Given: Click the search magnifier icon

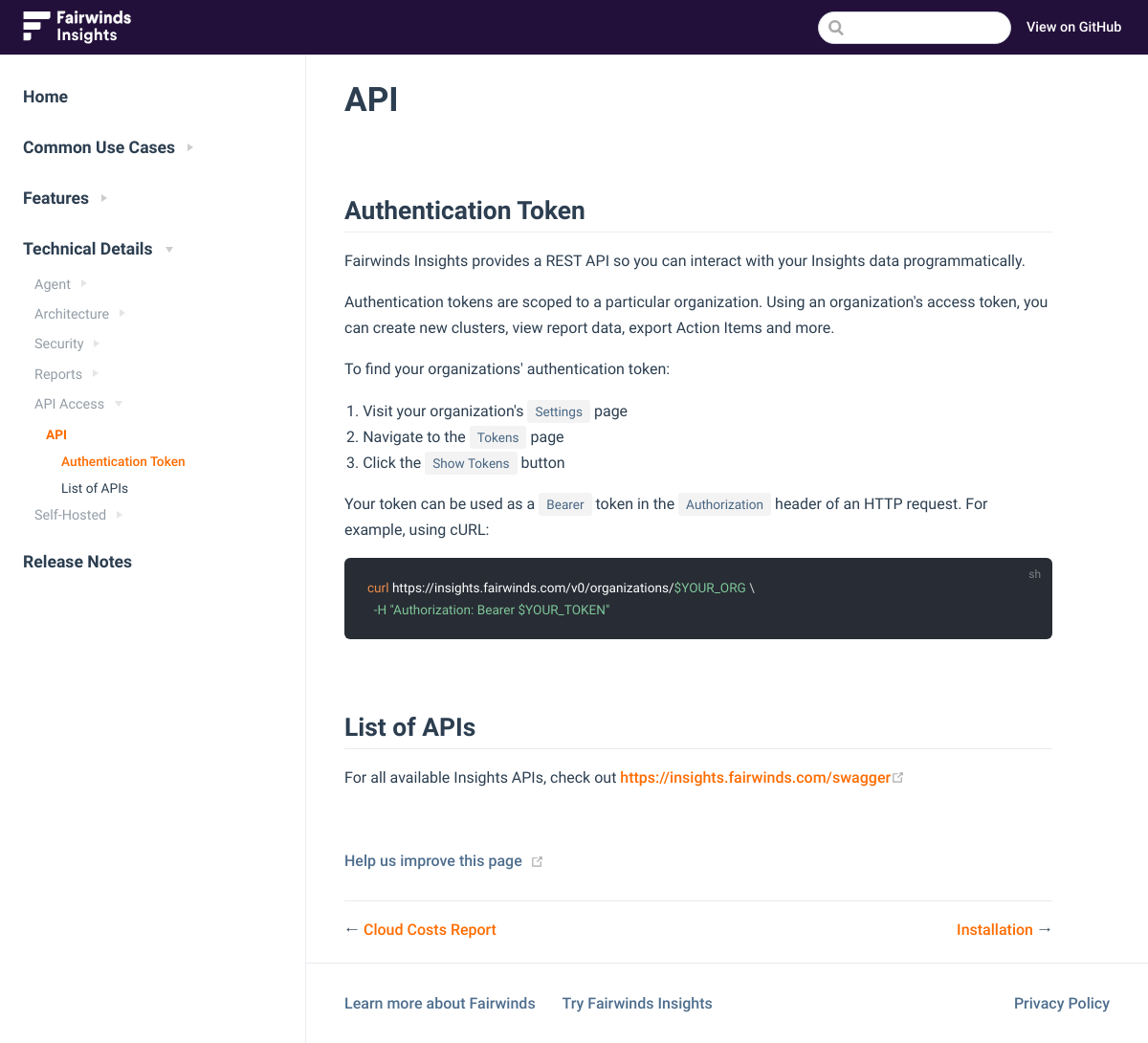Looking at the screenshot, I should (x=836, y=28).
